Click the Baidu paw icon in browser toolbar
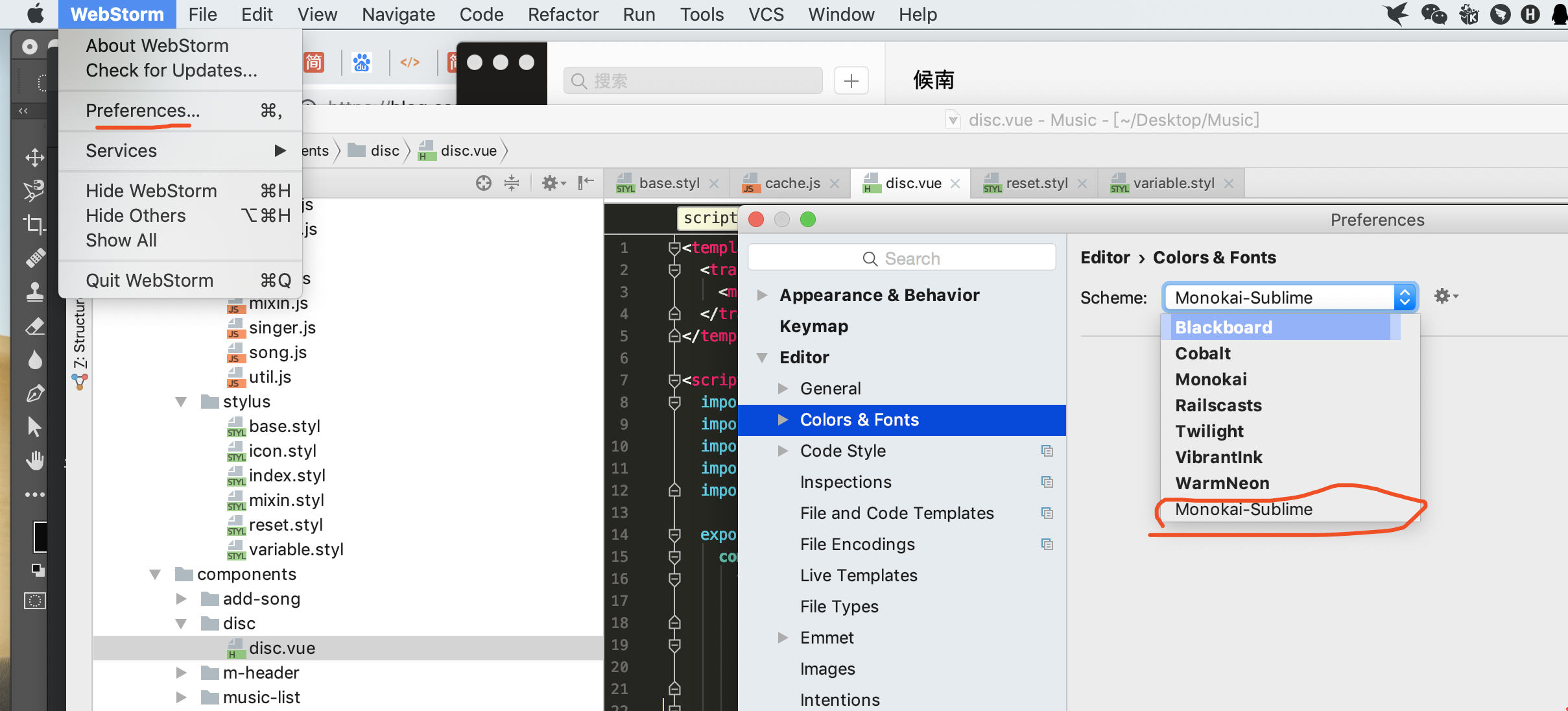The height and width of the screenshot is (711, 1568). point(362,62)
